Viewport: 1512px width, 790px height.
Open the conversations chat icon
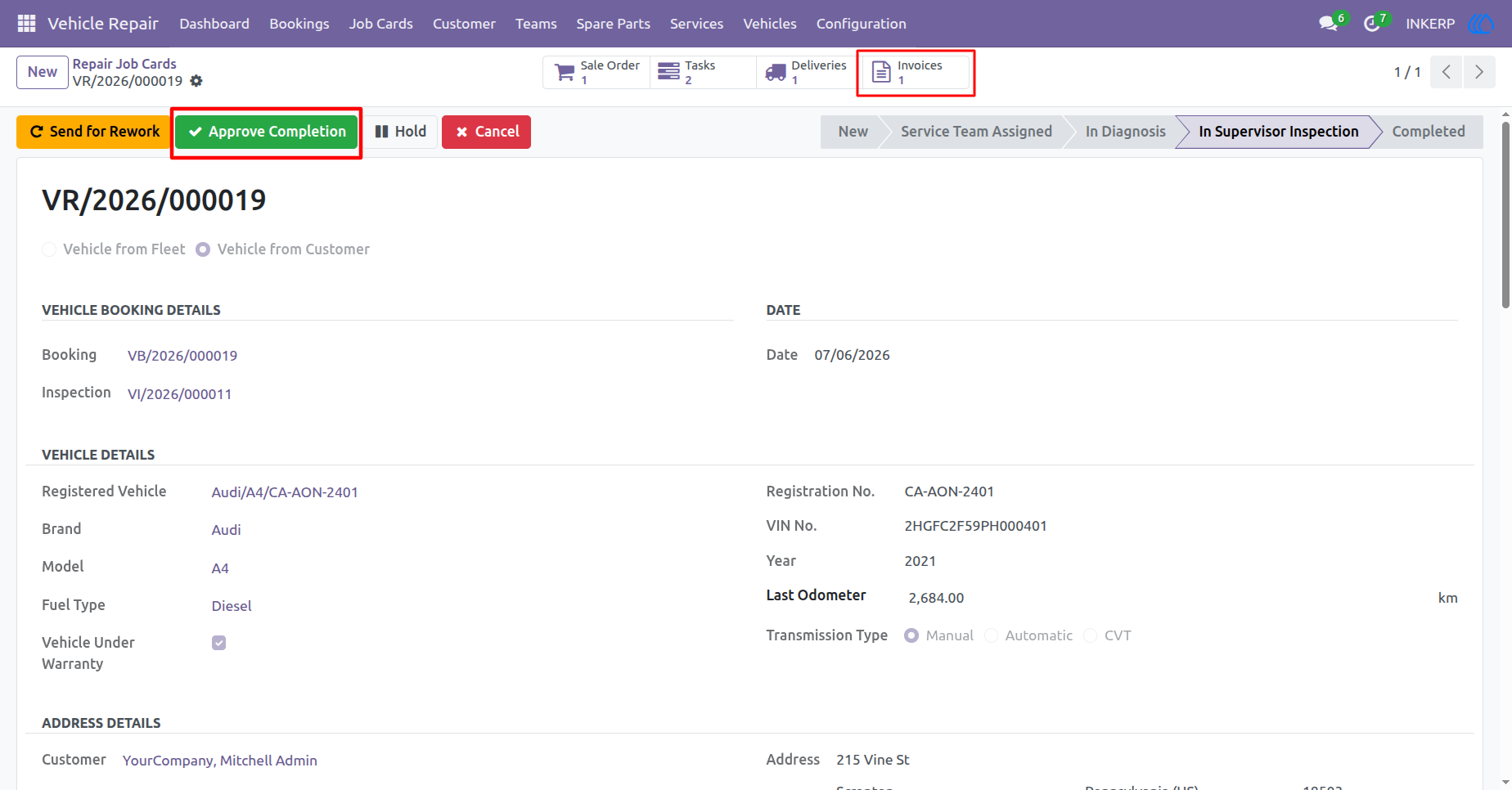tap(1329, 24)
